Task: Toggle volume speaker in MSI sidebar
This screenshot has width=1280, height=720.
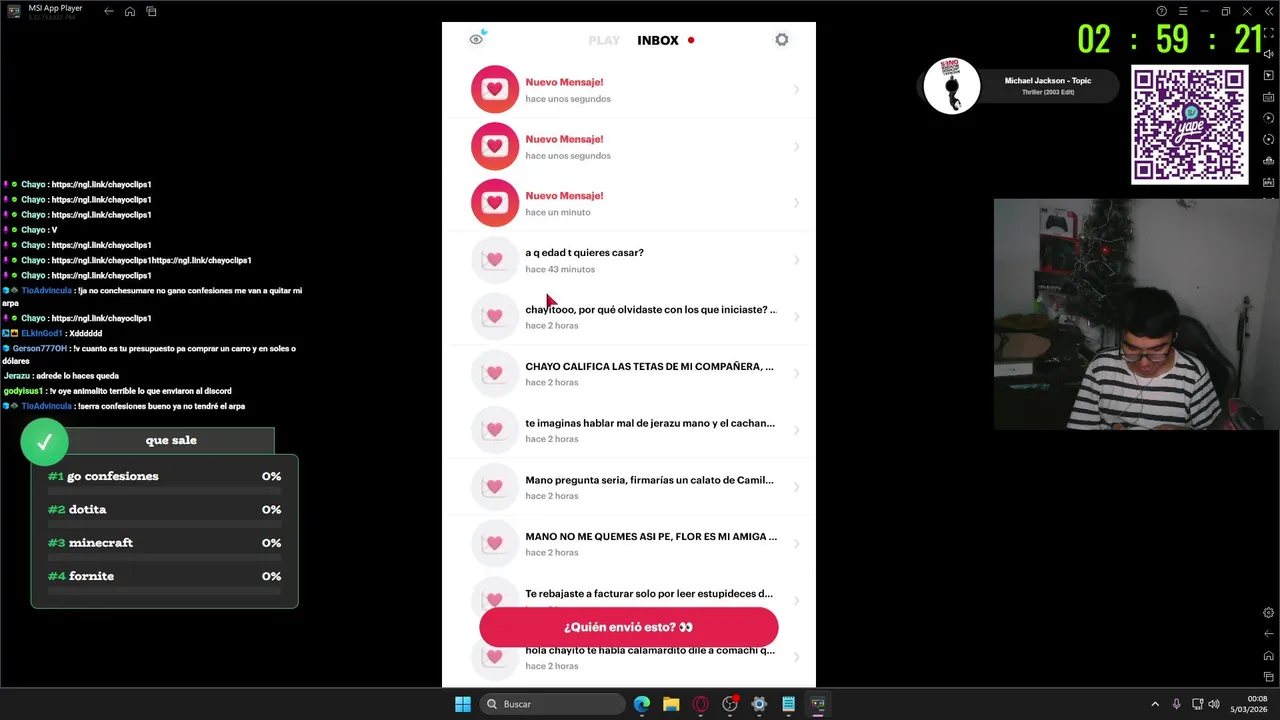Action: (1269, 54)
